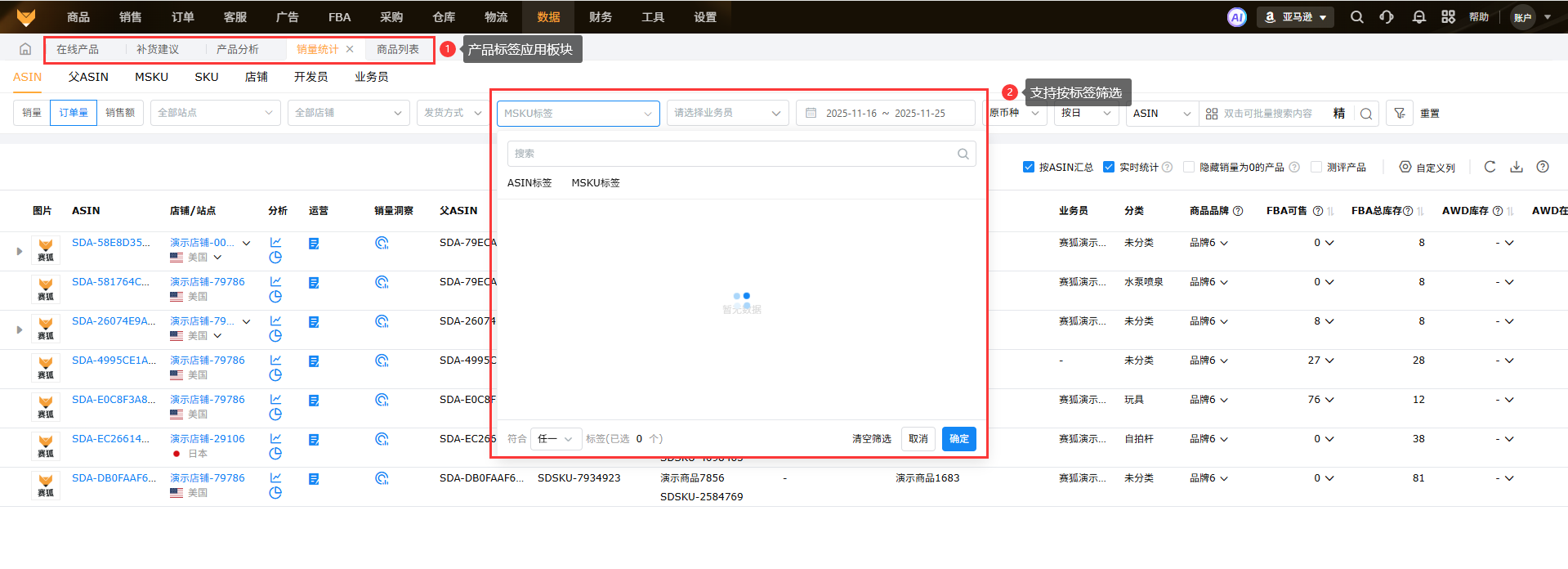This screenshot has width=1568, height=569.
Task: Click the notification bell icon
Action: pyautogui.click(x=1418, y=17)
